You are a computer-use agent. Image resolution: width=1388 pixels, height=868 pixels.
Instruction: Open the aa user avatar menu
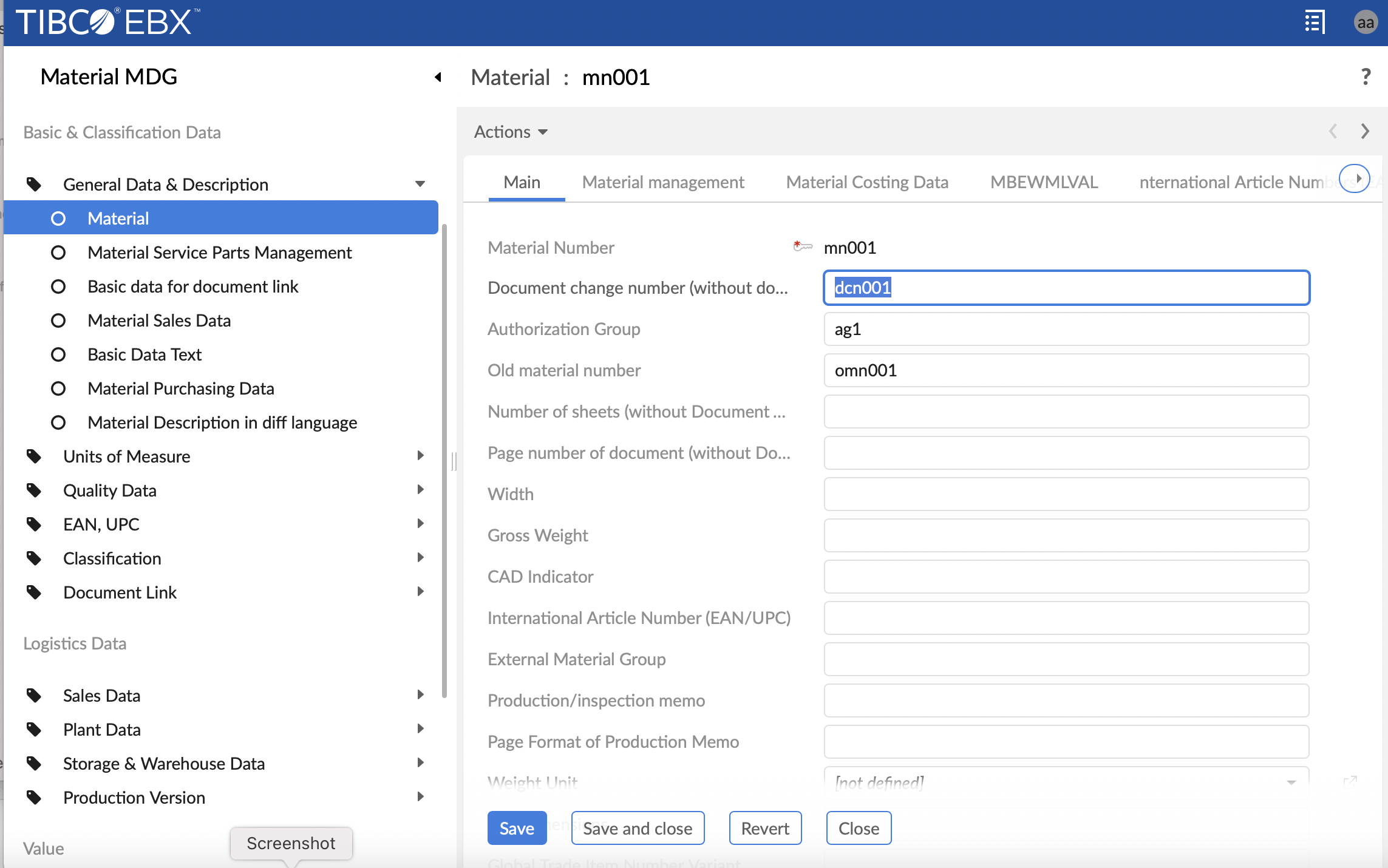click(1365, 22)
